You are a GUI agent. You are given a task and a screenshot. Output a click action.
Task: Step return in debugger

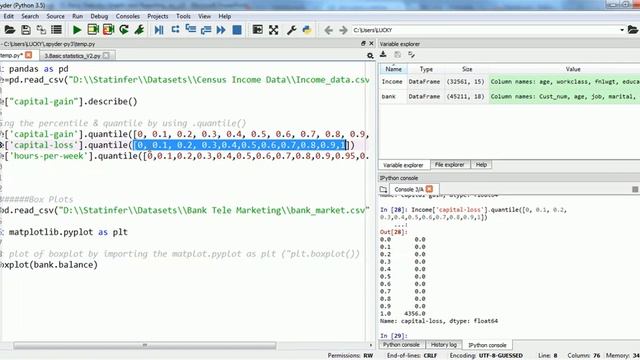click(206, 30)
